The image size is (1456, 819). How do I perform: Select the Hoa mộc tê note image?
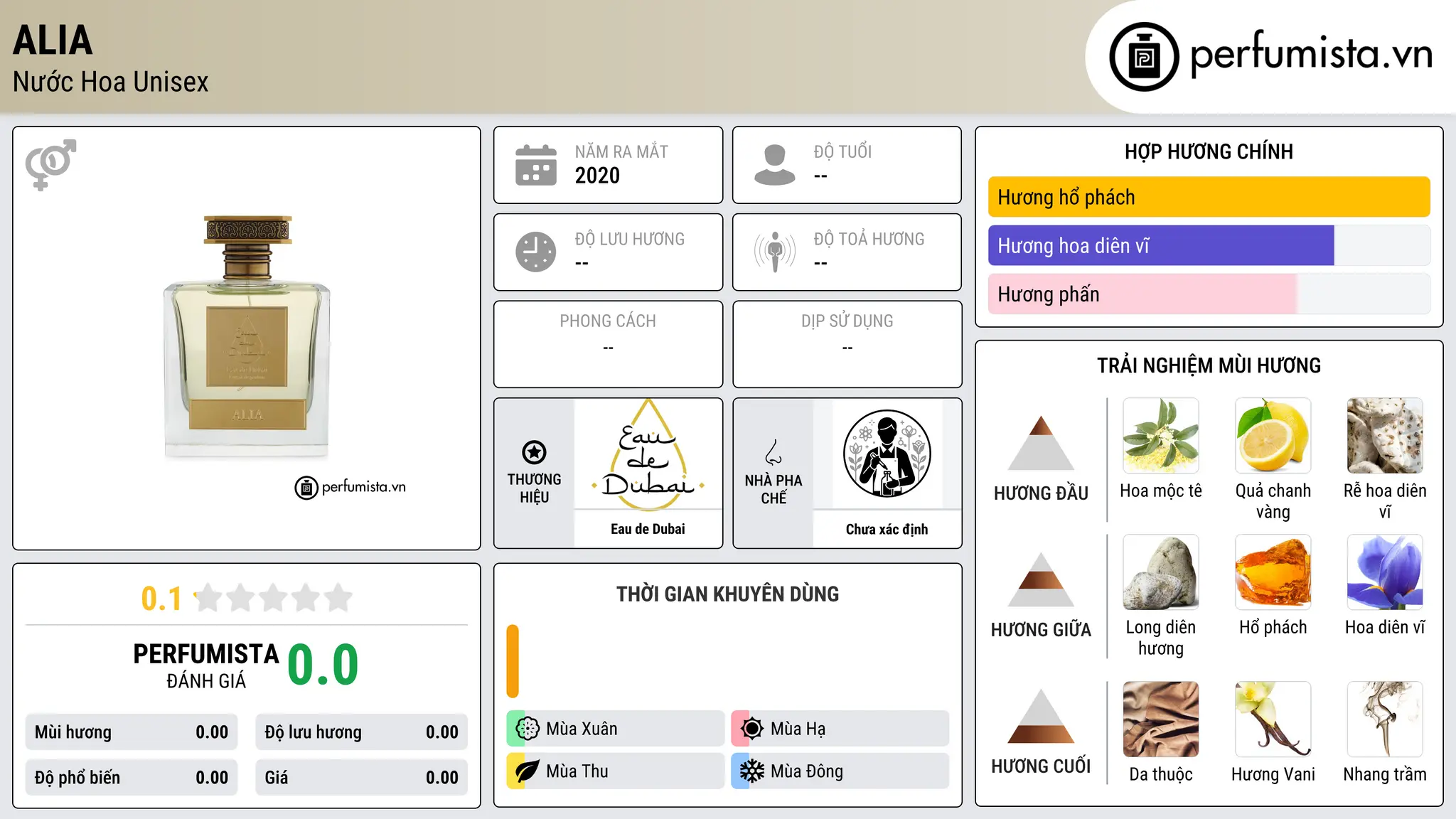1161,436
